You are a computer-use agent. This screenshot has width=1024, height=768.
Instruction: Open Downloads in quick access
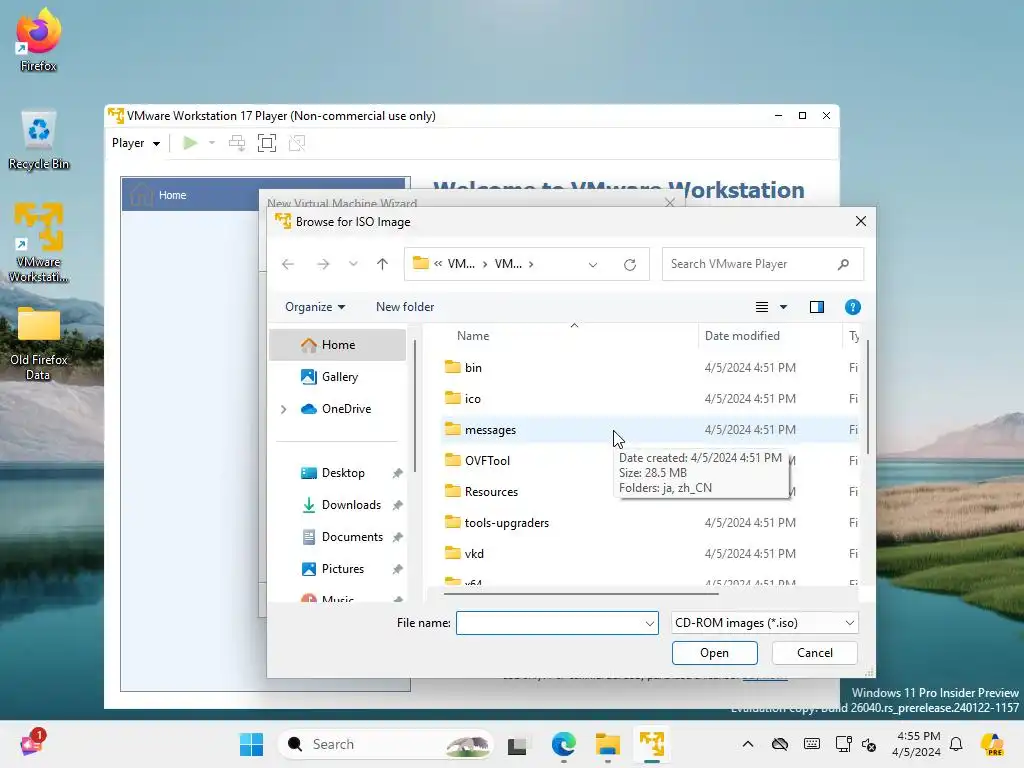tap(351, 505)
